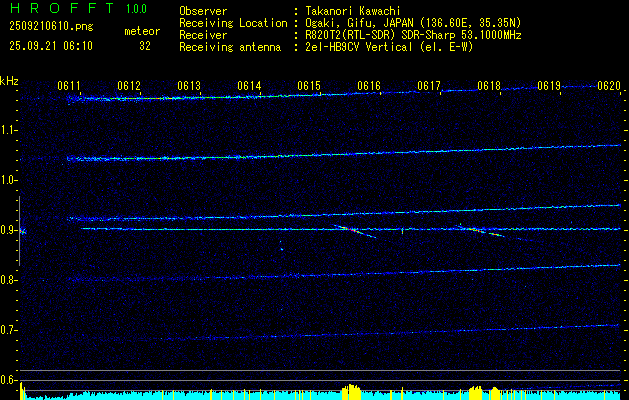Click the 1.1 kHz axis label

point(8,130)
